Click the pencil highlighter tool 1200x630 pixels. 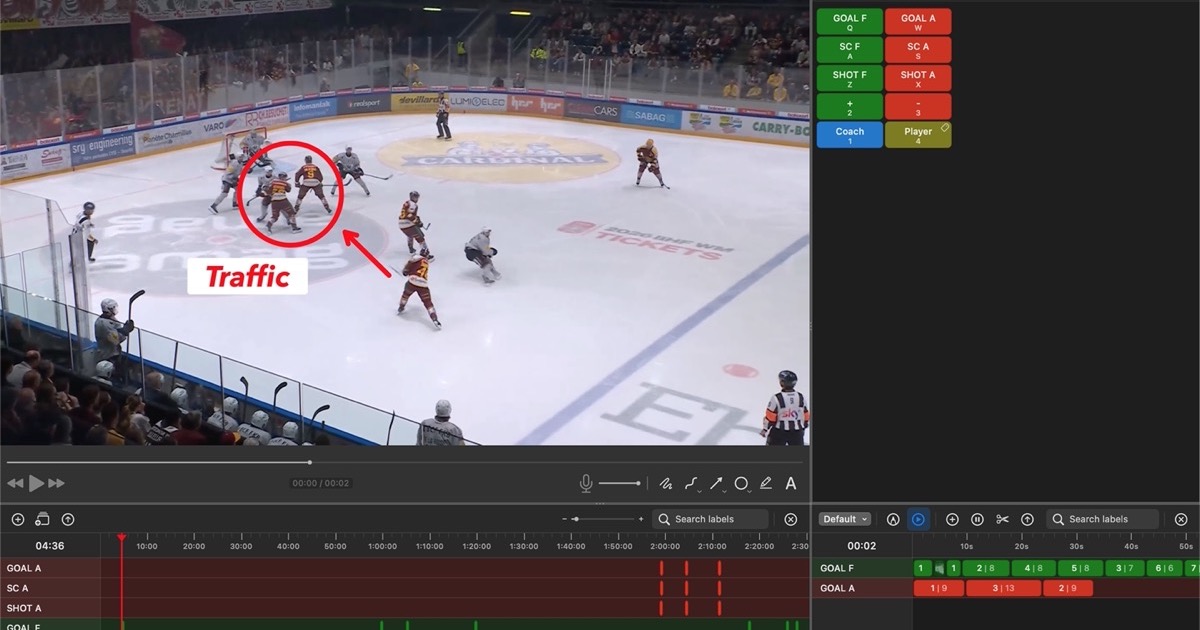point(766,483)
